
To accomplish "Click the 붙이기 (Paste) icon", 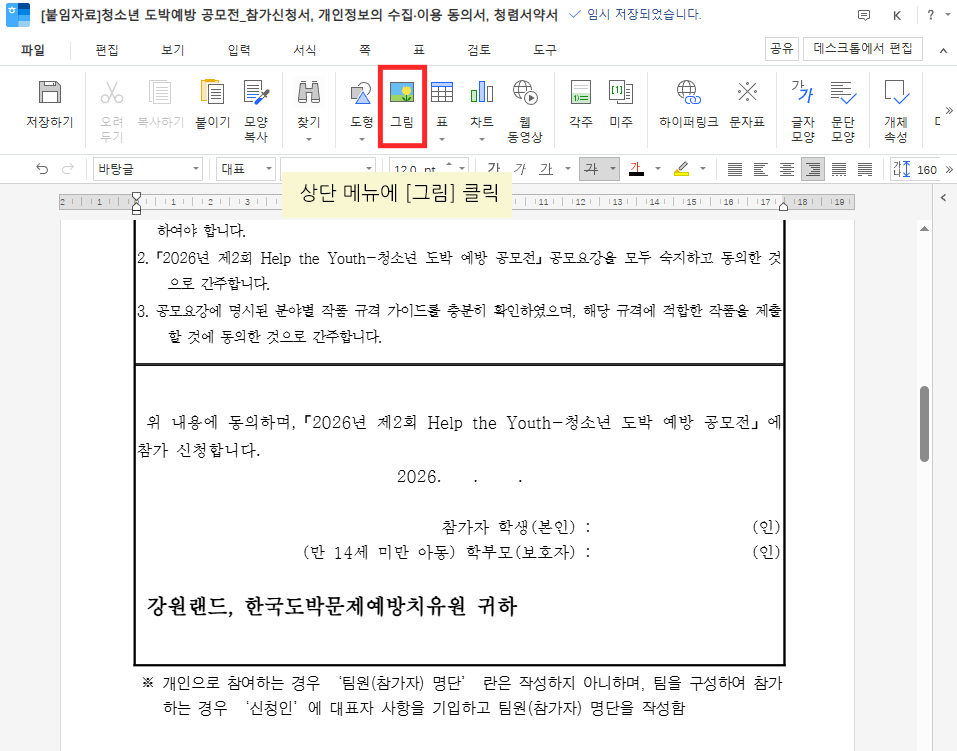I will [x=212, y=103].
